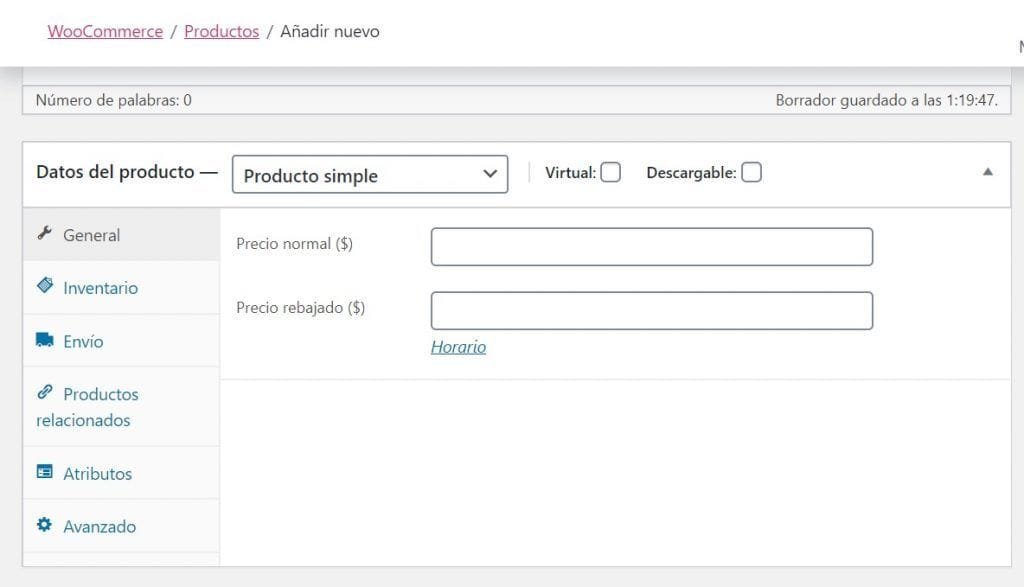Enable the Virtual checkbox

point(611,172)
